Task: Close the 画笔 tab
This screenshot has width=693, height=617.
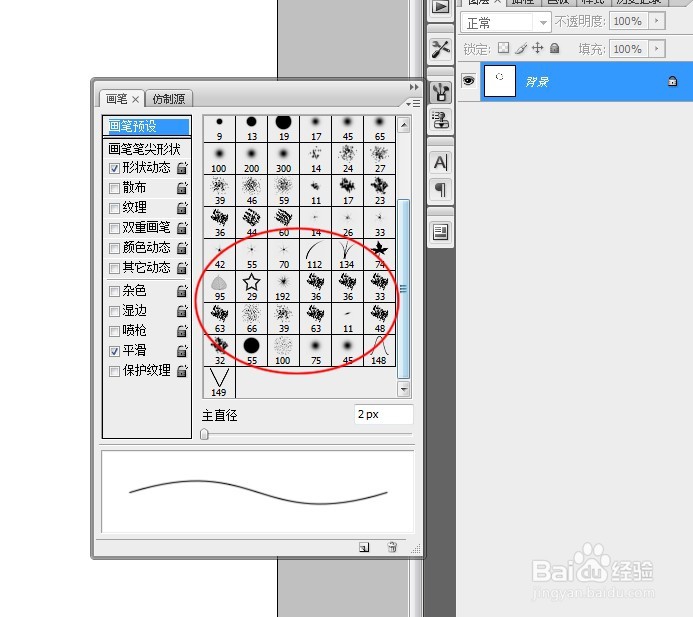Action: [136, 99]
